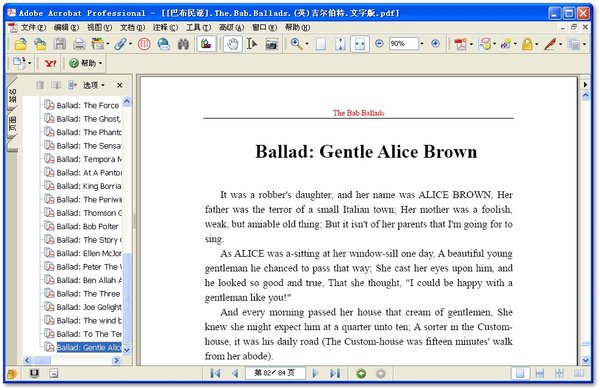
Task: Open the zoom percentage dropdown arrow
Action: tap(422, 44)
